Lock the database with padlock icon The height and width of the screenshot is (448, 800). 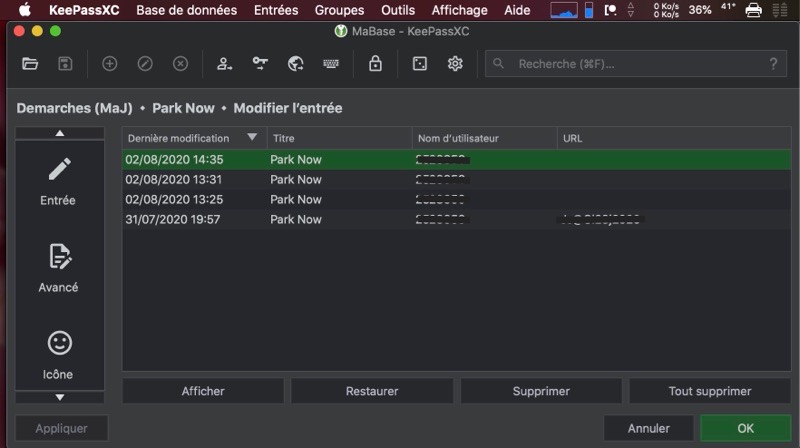coord(375,64)
